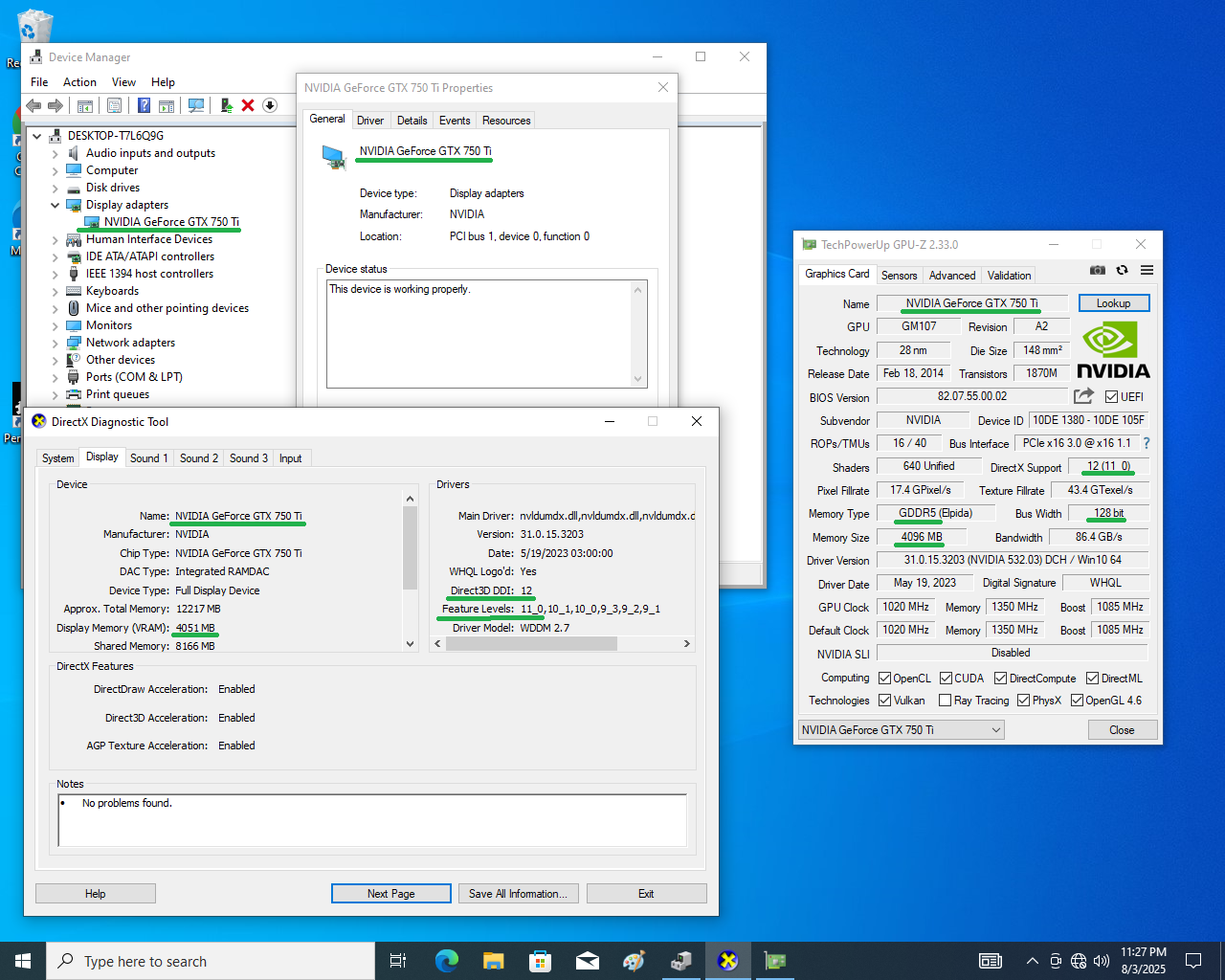Click the Lookup button
1225x980 pixels.
[x=1113, y=303]
